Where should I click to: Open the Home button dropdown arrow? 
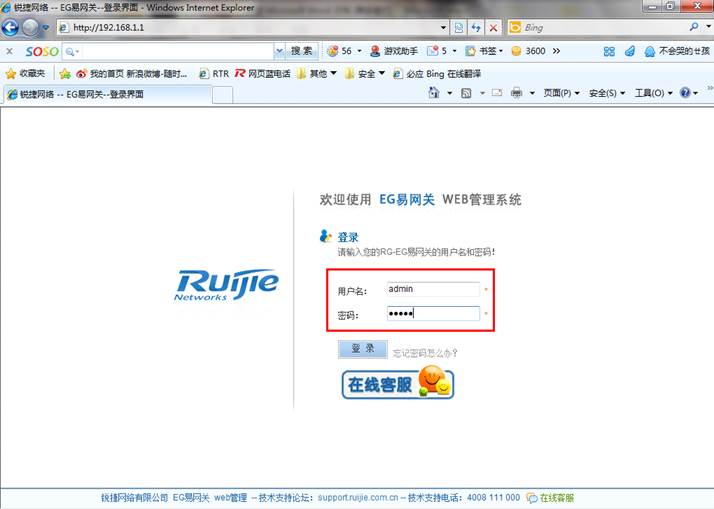pos(449,93)
